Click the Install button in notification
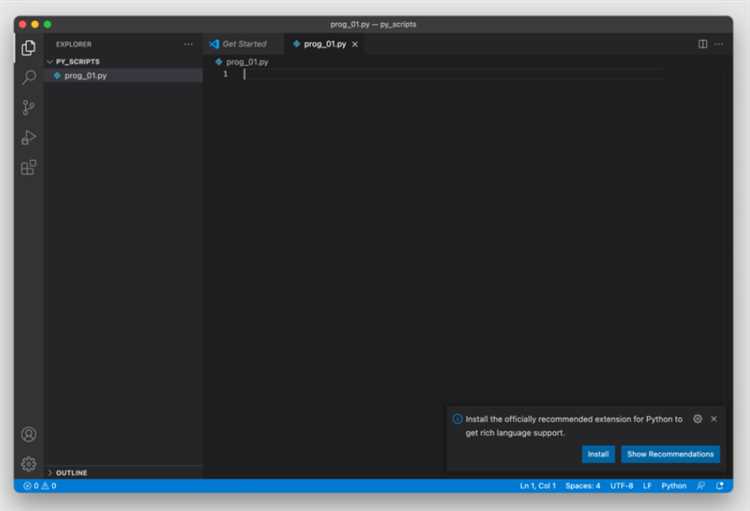The width and height of the screenshot is (750, 511). click(598, 454)
